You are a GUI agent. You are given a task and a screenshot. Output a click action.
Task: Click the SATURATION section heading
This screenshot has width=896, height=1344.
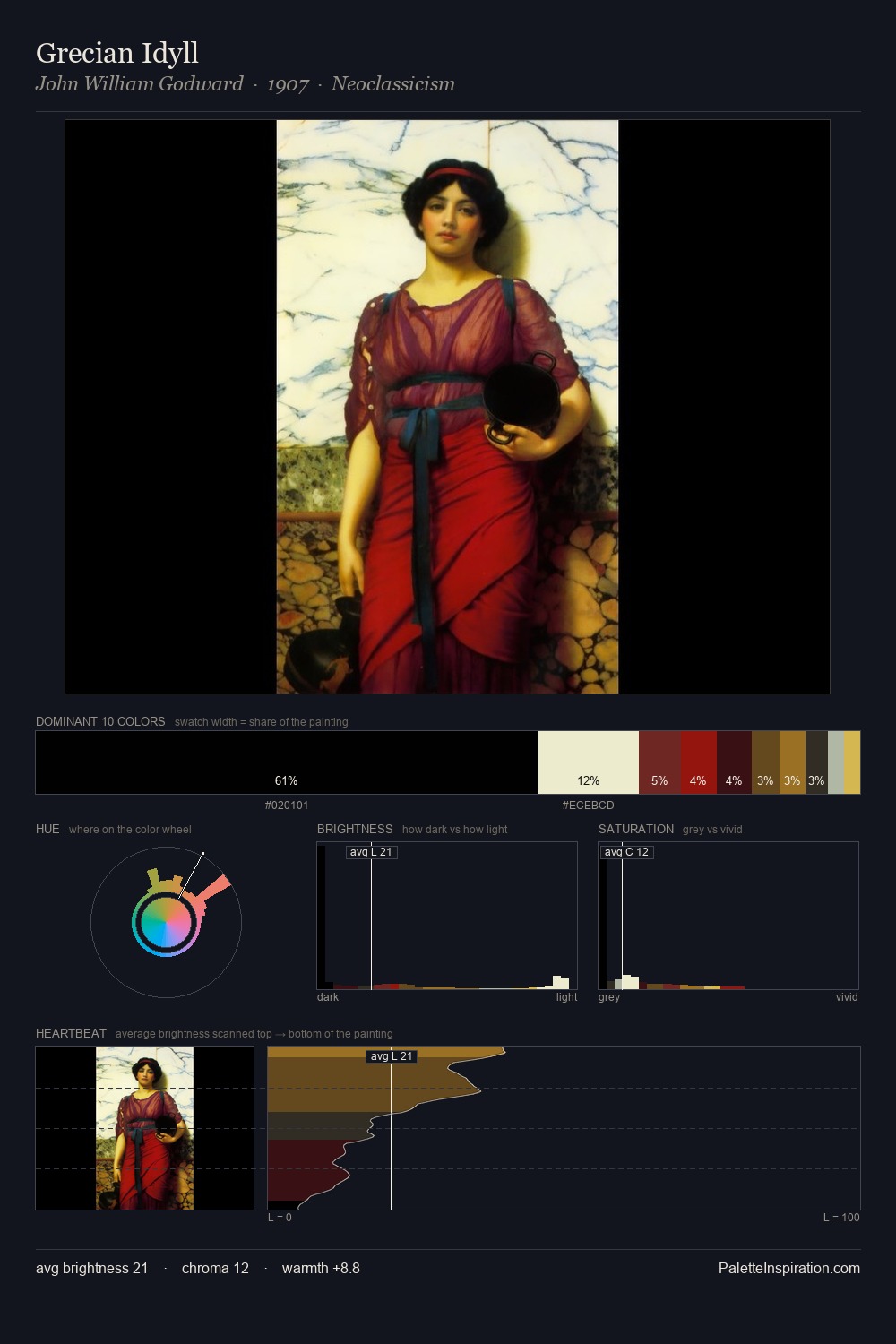(636, 829)
